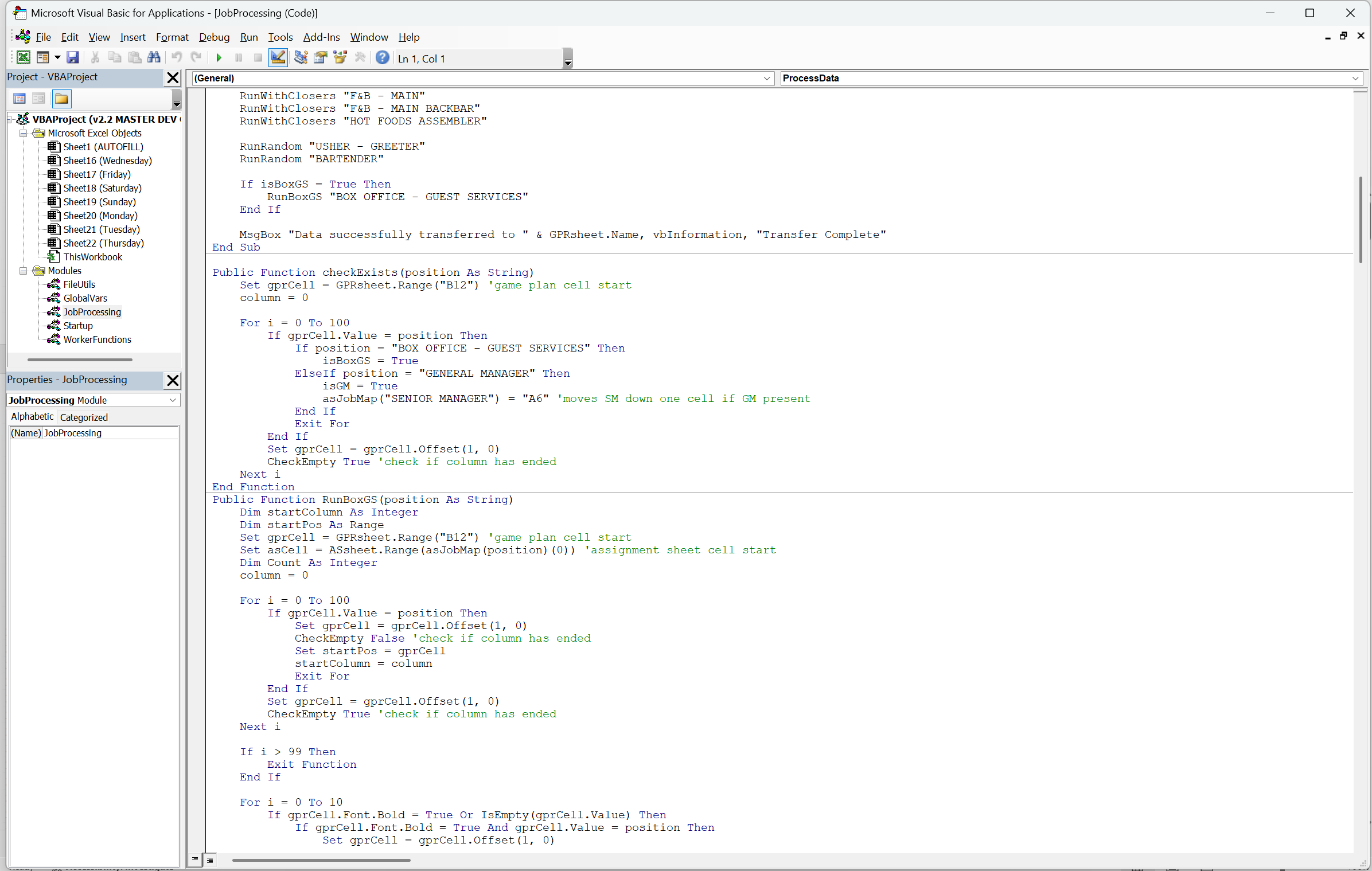Click the Reset stop icon
The height and width of the screenshot is (871, 1372).
point(258,57)
